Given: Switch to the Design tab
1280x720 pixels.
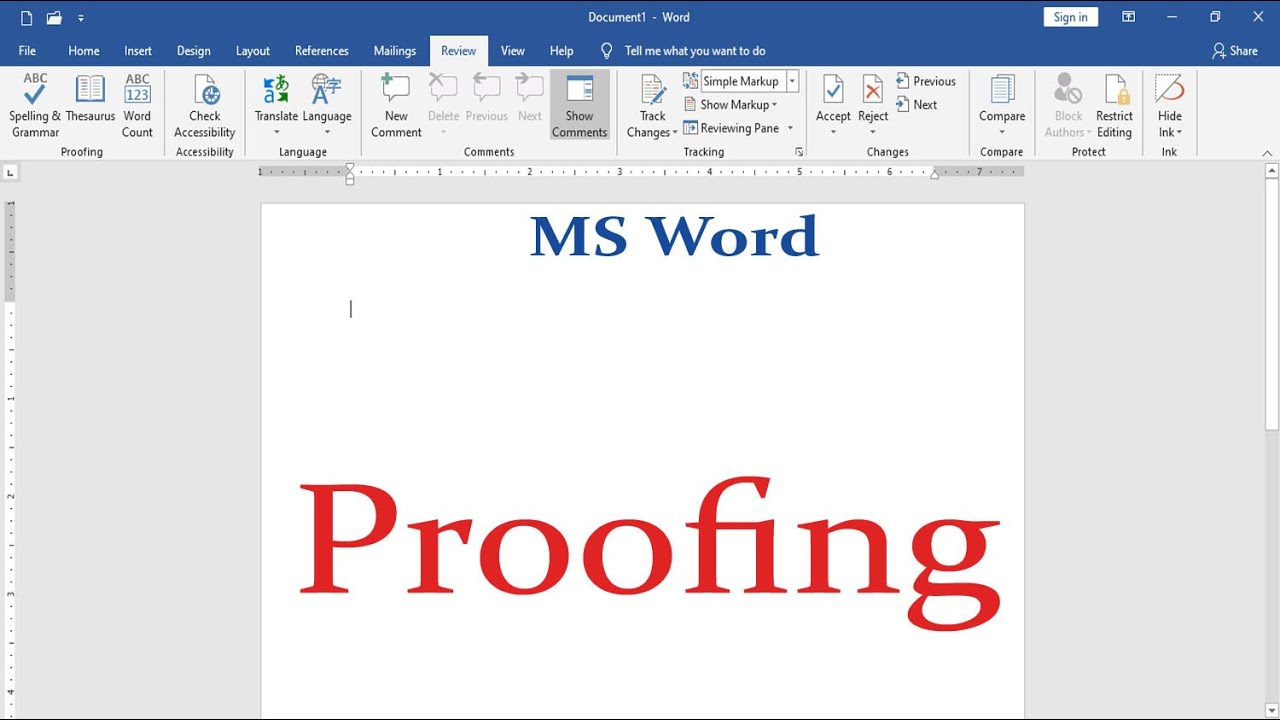Looking at the screenshot, I should click(194, 51).
